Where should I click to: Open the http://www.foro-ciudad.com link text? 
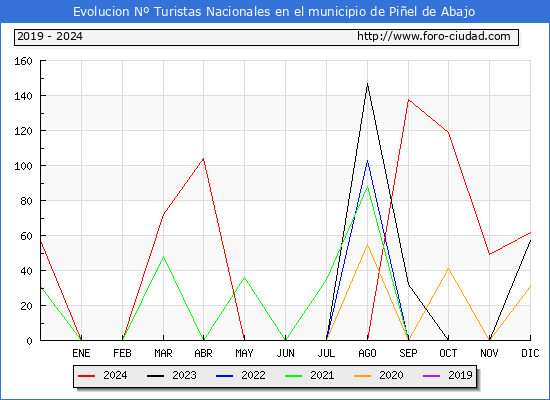click(434, 36)
